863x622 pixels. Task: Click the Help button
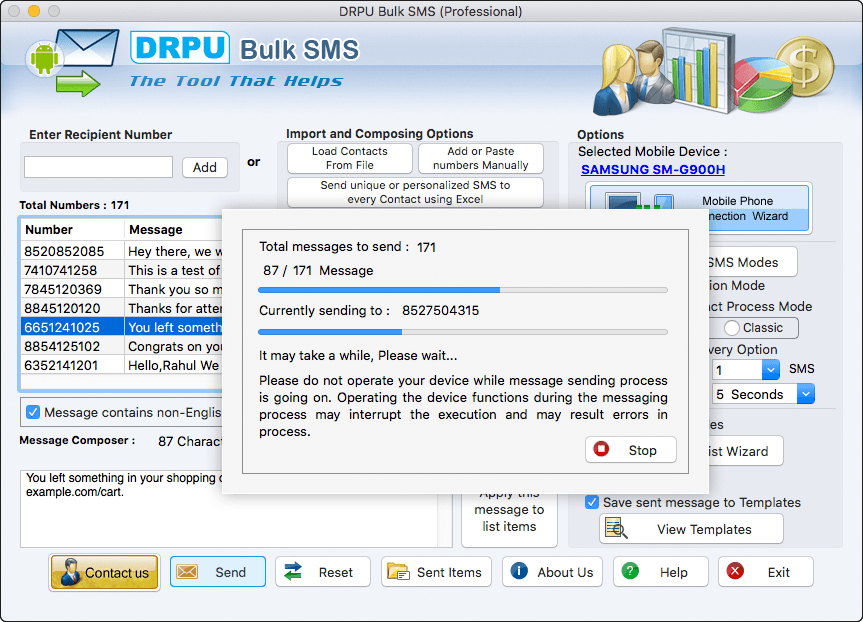coord(660,572)
